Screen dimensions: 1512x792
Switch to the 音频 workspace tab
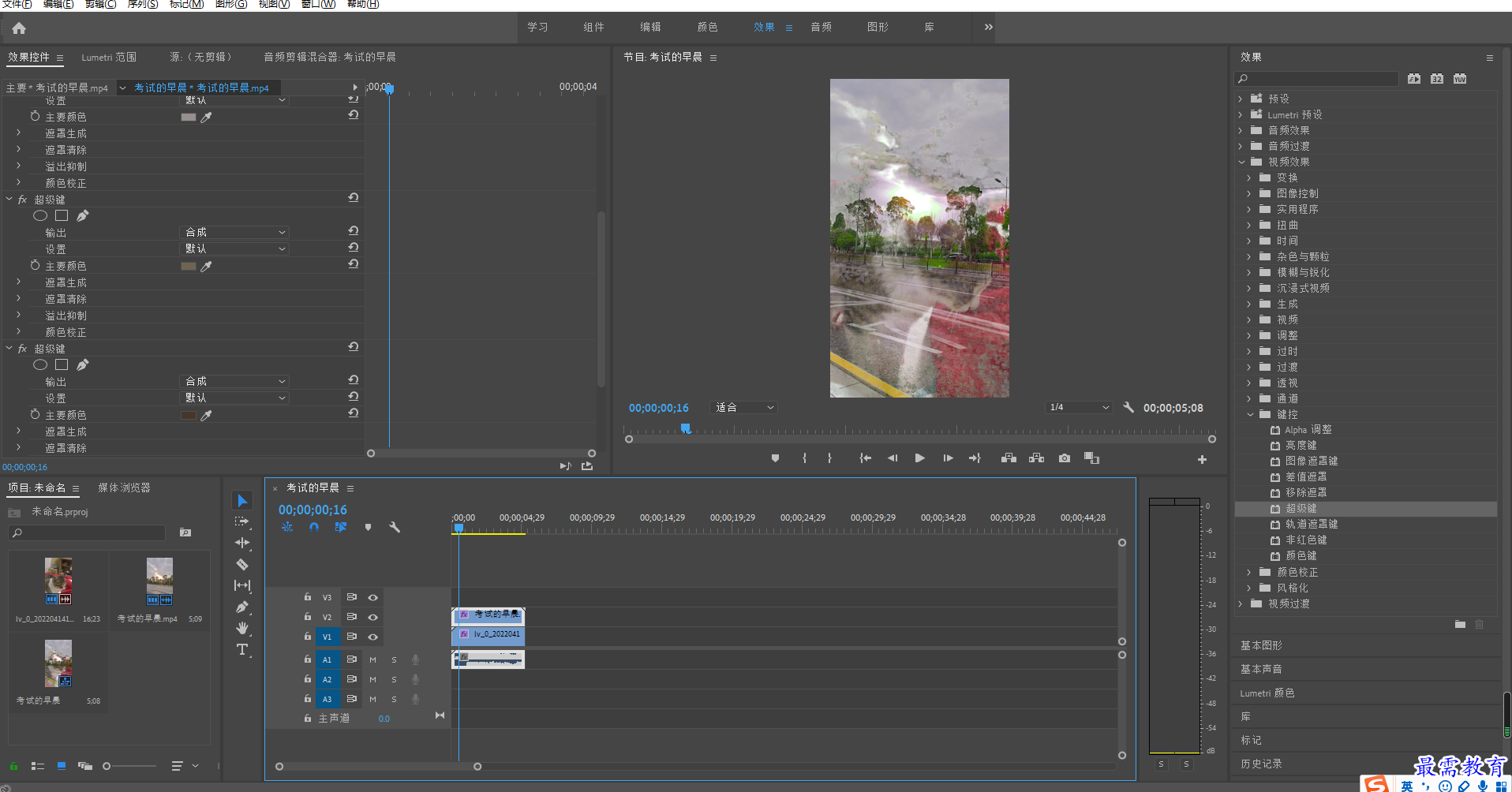(x=821, y=27)
